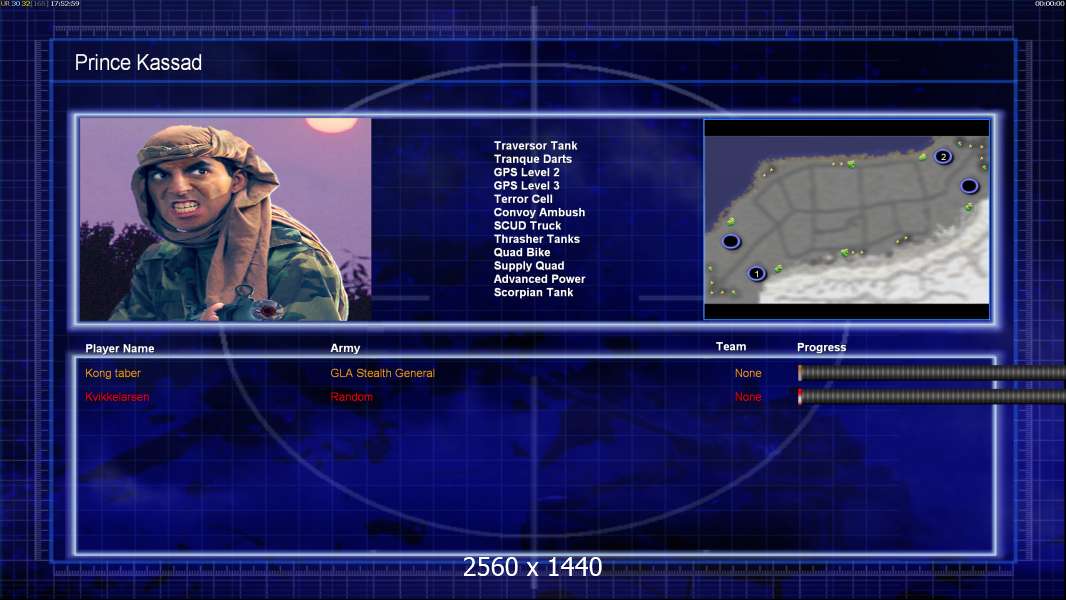Click 'Thrasher Tanks' list entry
This screenshot has height=600, width=1066.
coord(536,239)
